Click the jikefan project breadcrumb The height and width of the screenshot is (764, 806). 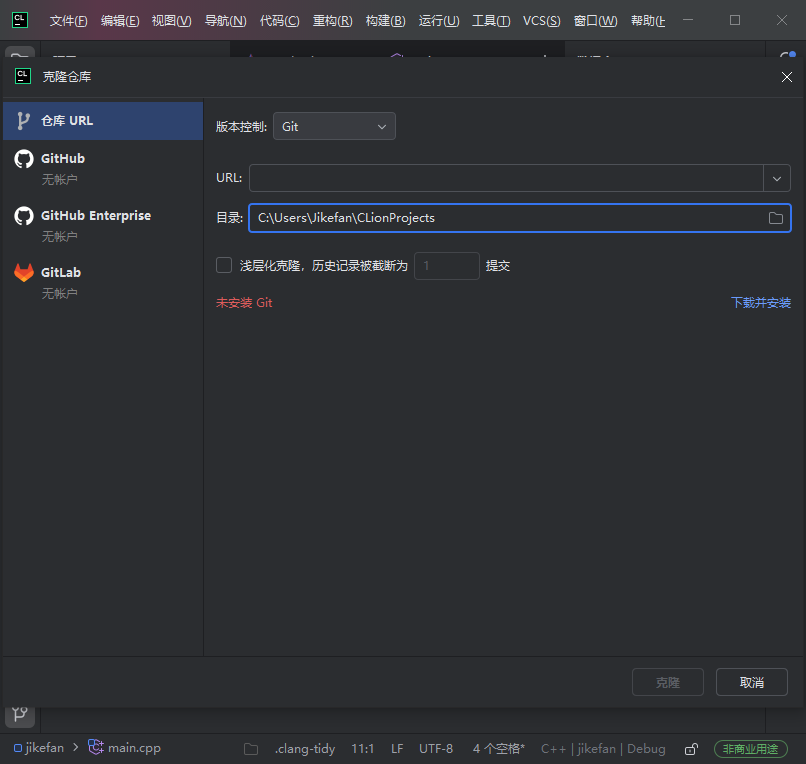[x=39, y=748]
